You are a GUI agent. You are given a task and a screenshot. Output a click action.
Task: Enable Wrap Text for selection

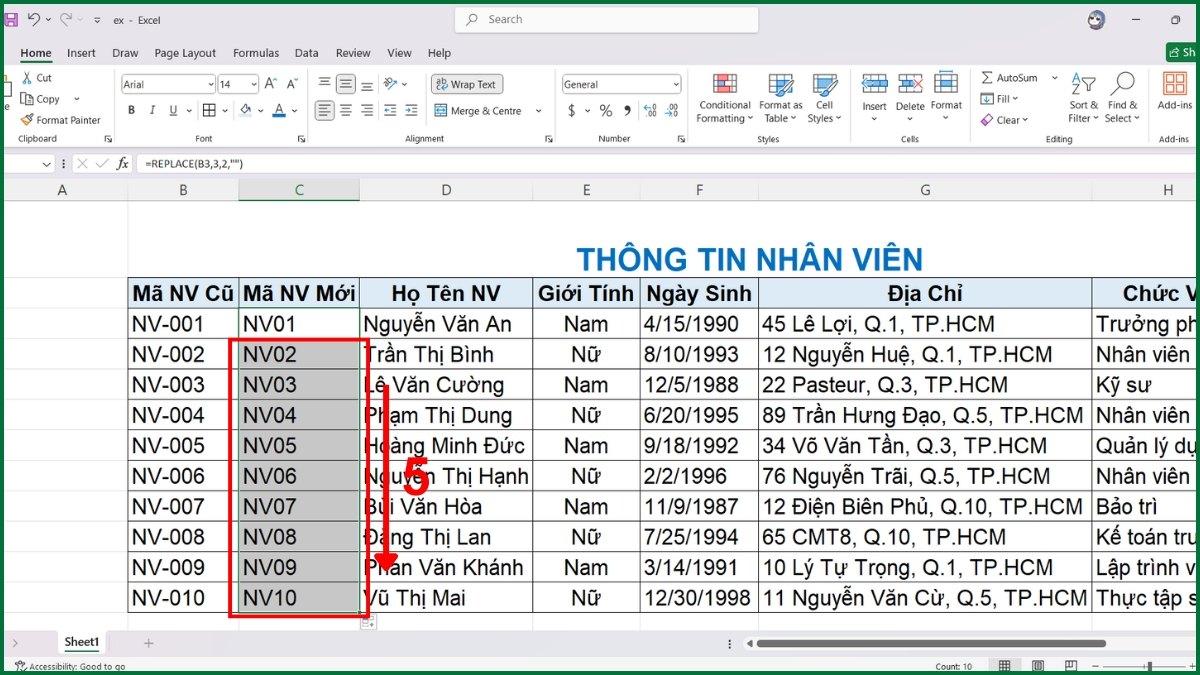coord(466,84)
